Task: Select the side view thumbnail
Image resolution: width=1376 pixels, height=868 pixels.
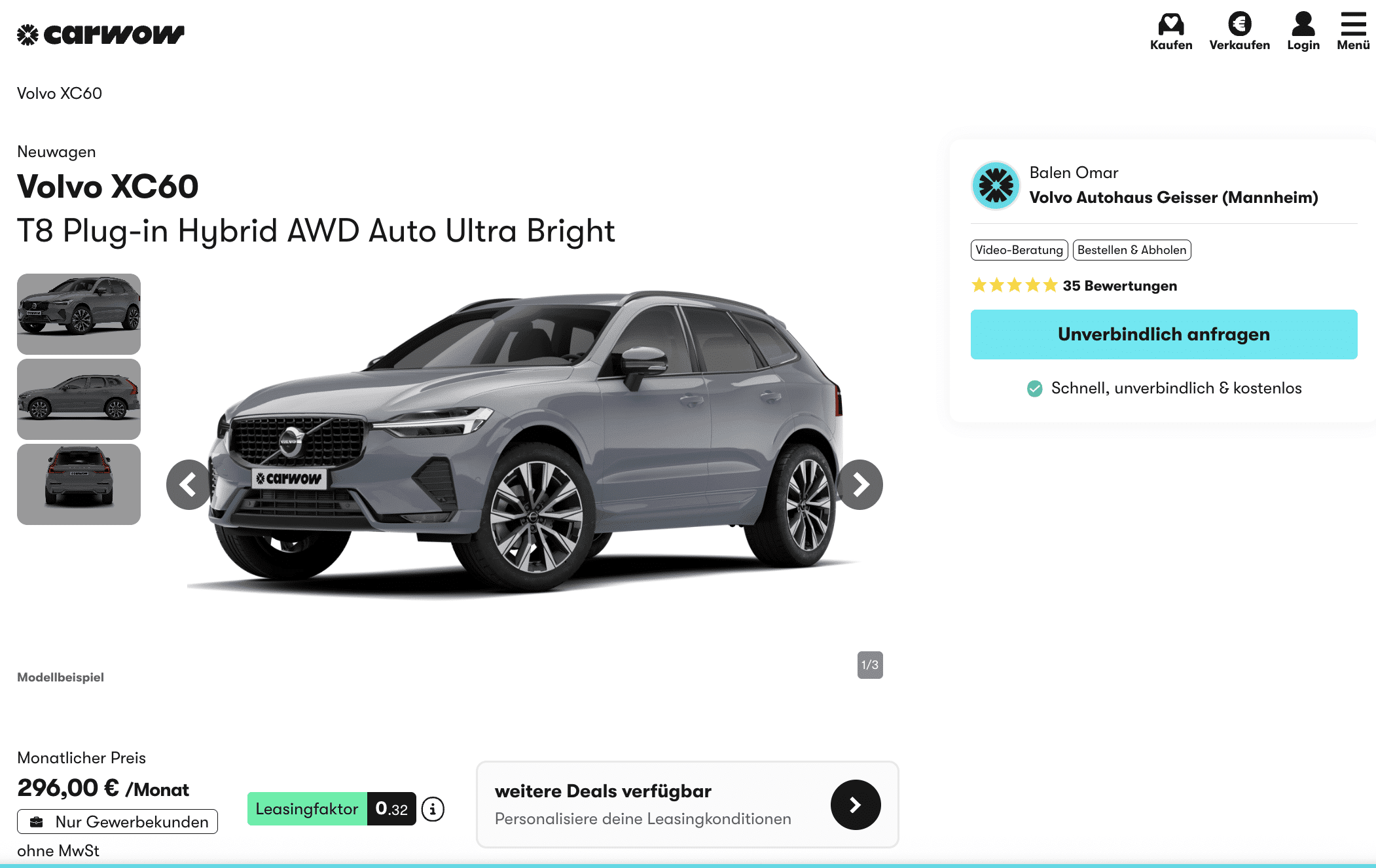Action: click(79, 399)
